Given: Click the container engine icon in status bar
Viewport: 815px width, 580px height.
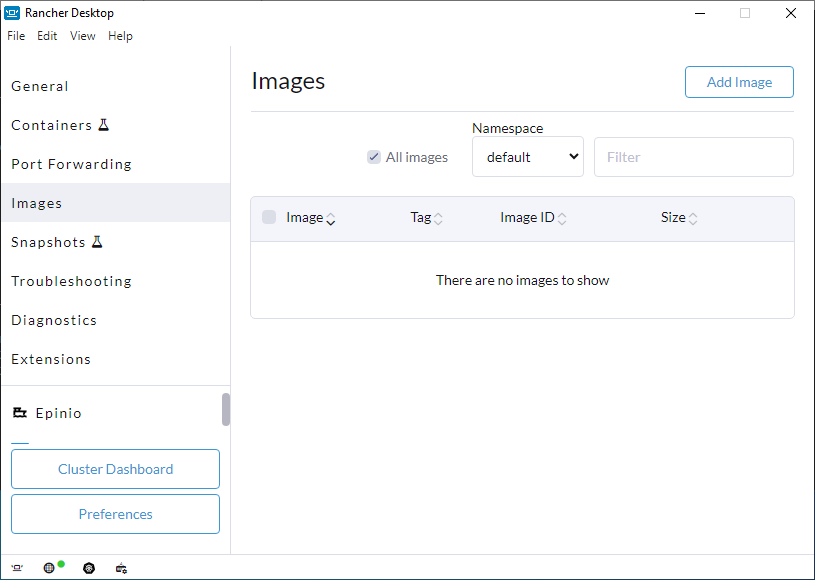Looking at the screenshot, I should [x=121, y=568].
